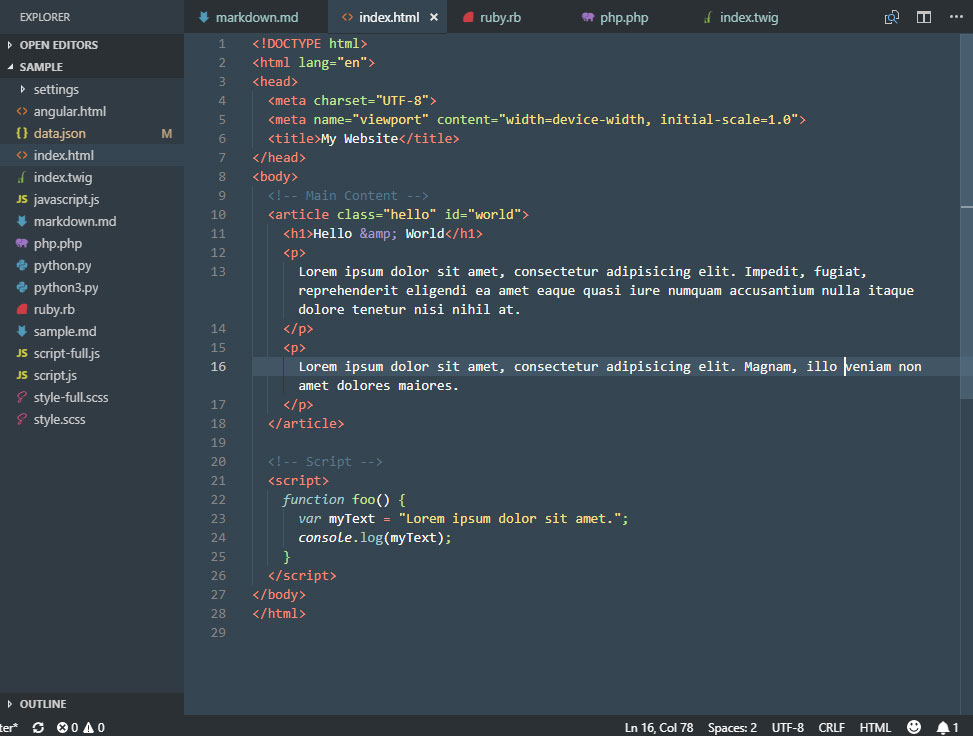
Task: Click the console.log(myText) line
Action: 375,537
